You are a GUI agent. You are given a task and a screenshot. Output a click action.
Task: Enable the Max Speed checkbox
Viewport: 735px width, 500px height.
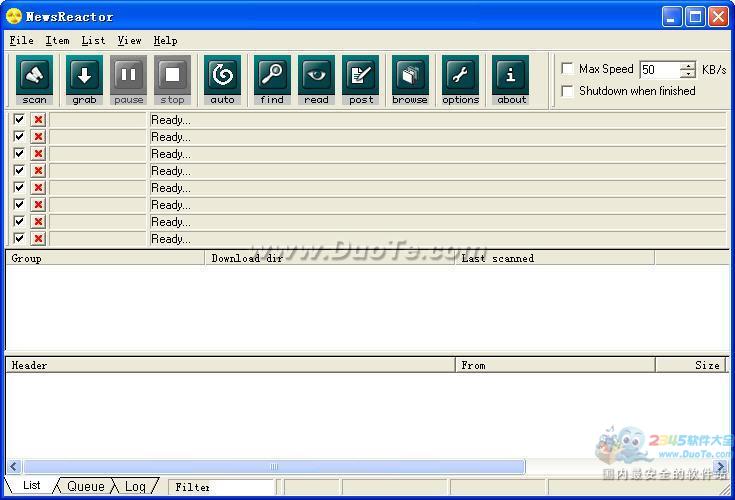coord(567,69)
